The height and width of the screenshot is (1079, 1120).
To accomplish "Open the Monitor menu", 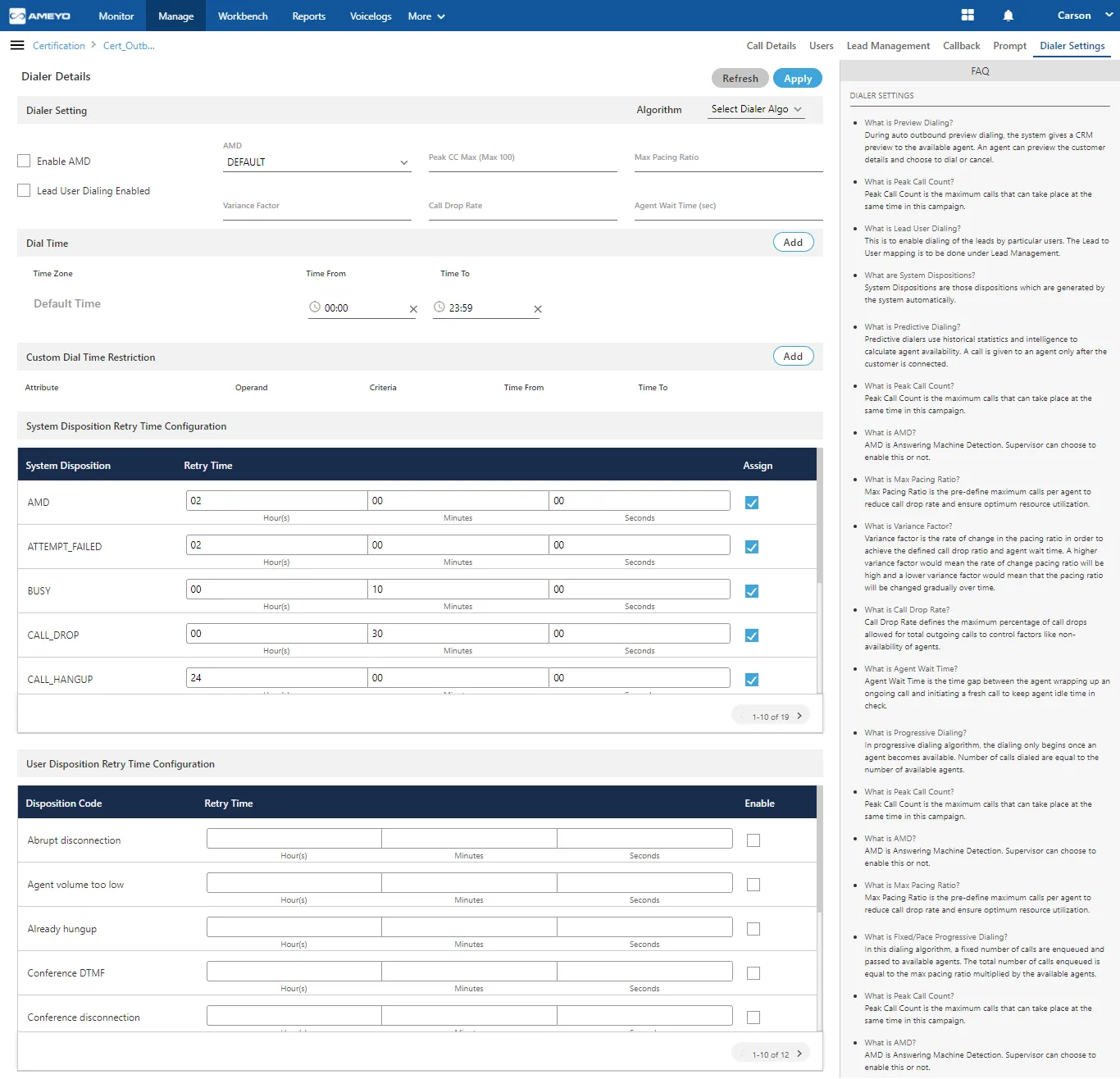I will pos(116,16).
